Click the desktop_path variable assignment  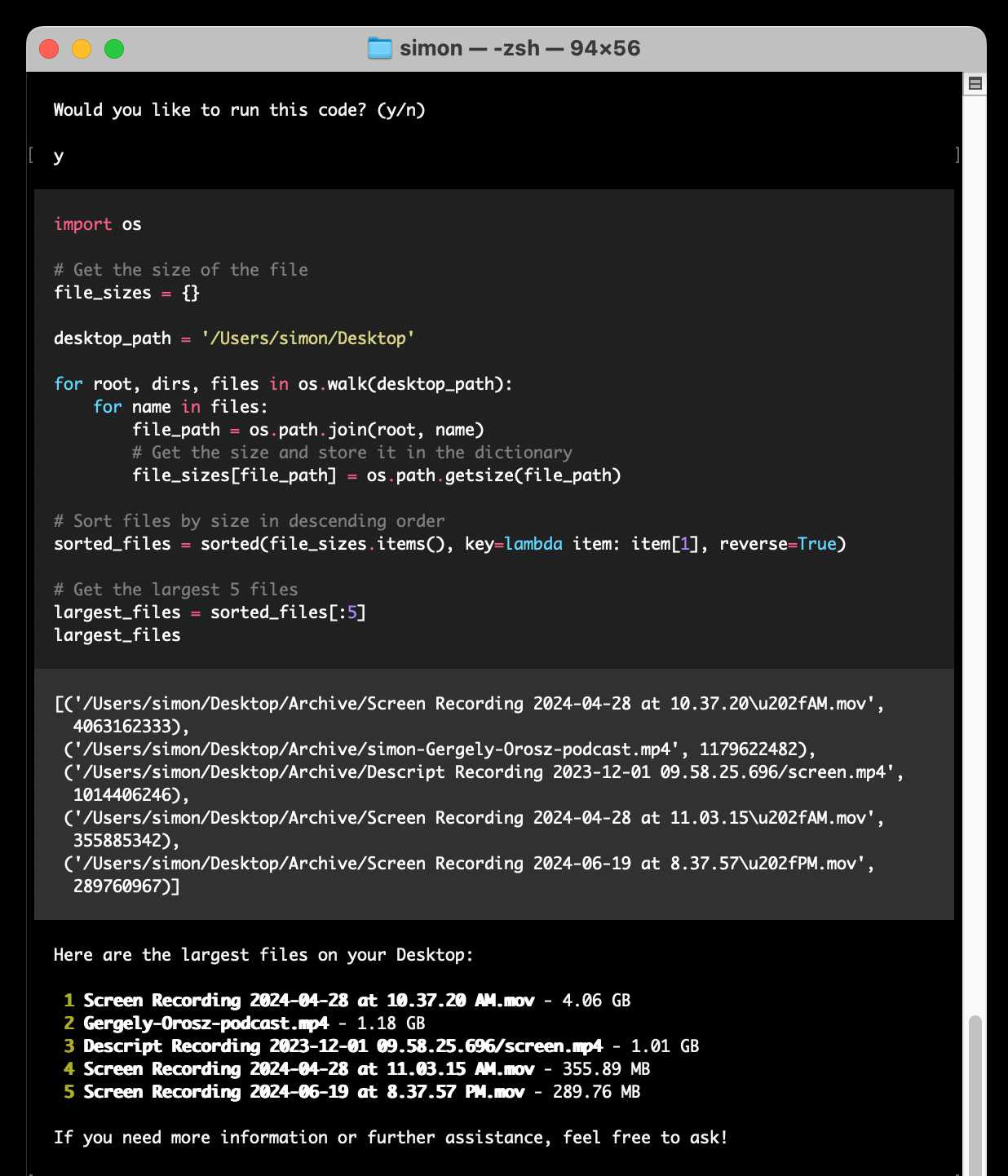pos(234,338)
